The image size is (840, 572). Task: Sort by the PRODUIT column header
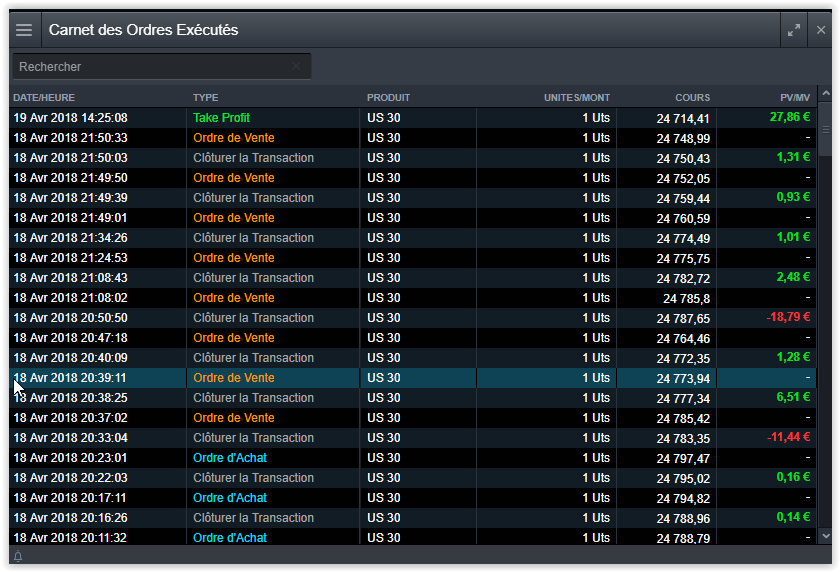click(388, 98)
